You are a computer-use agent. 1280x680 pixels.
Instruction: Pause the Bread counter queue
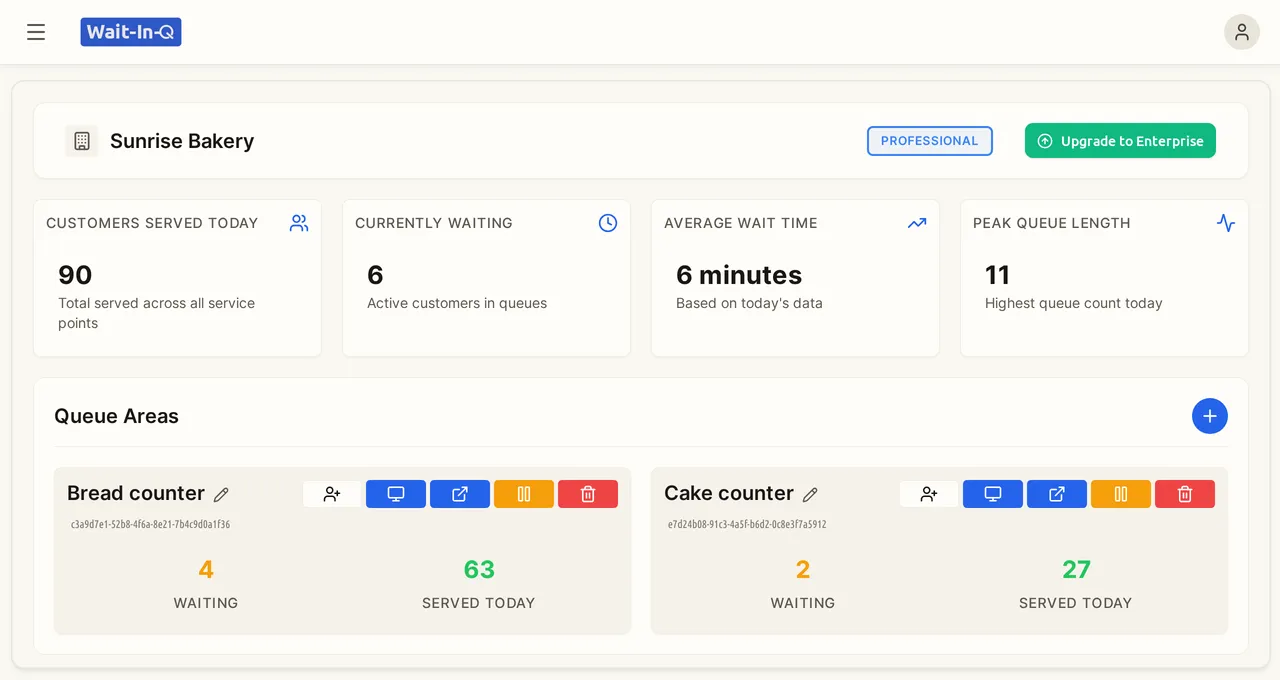pyautogui.click(x=524, y=494)
